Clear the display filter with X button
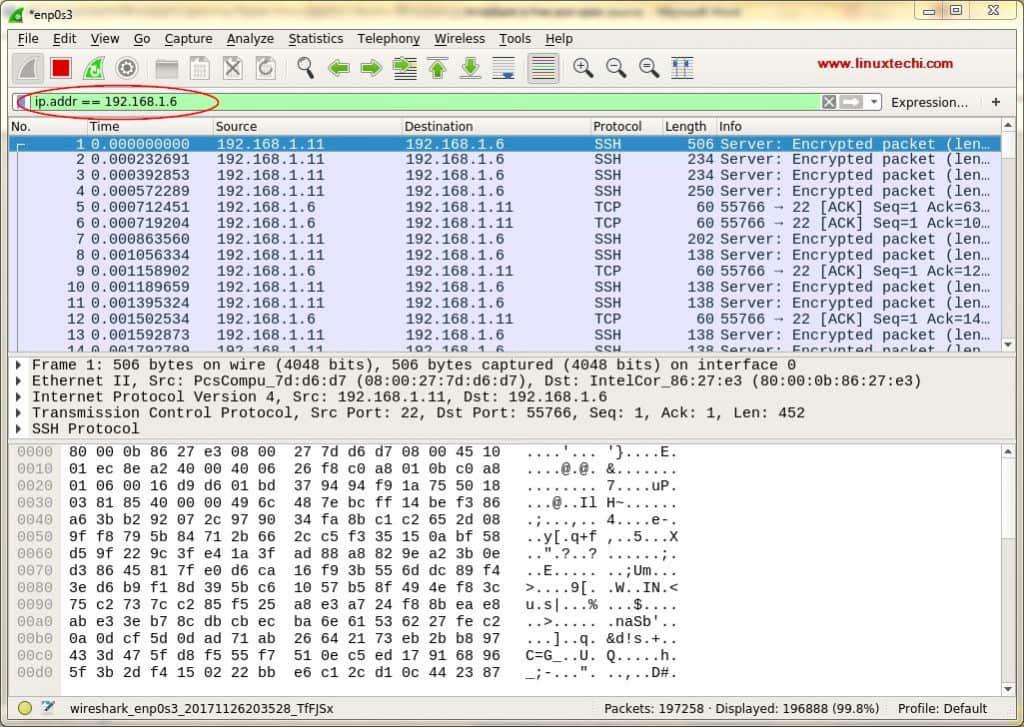Image resolution: width=1024 pixels, height=727 pixels. [x=828, y=102]
